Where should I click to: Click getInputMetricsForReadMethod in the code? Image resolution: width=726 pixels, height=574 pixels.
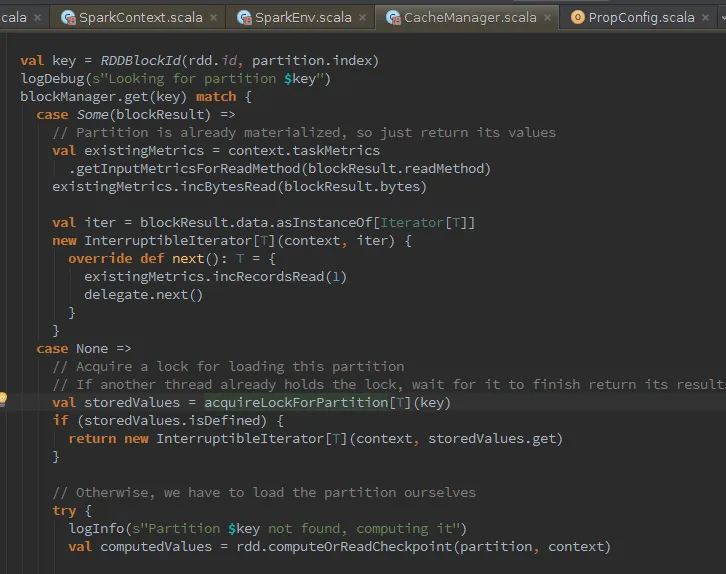188,169
